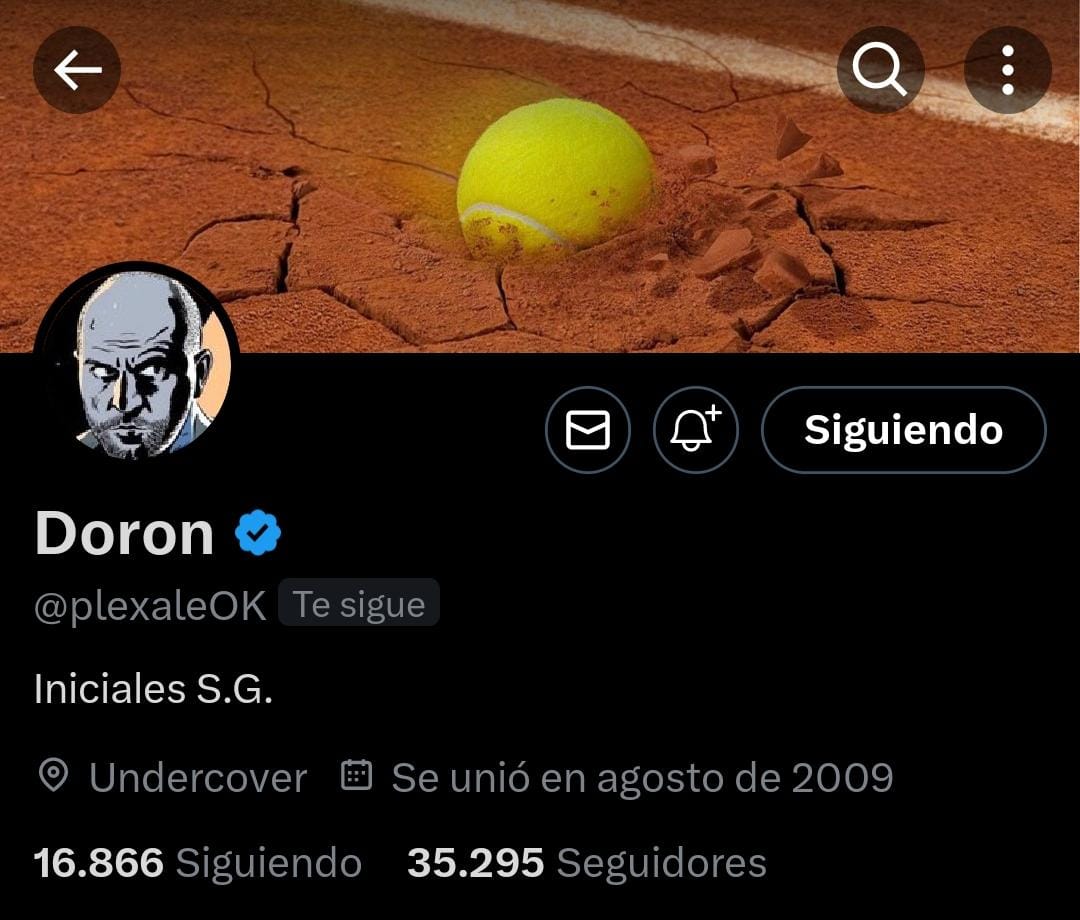The image size is (1080, 920).
Task: Open the 16.866 Siguiendo list
Action: click(198, 862)
